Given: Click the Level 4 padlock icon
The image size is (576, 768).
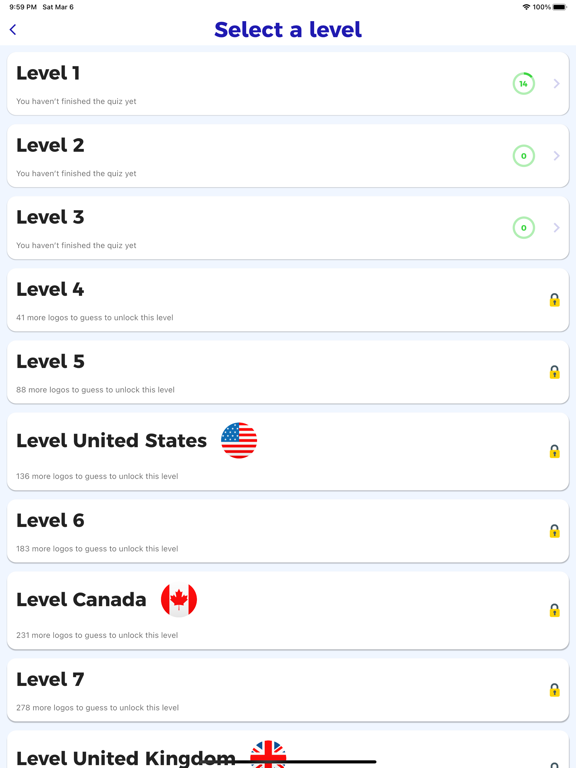Looking at the screenshot, I should pos(554,300).
